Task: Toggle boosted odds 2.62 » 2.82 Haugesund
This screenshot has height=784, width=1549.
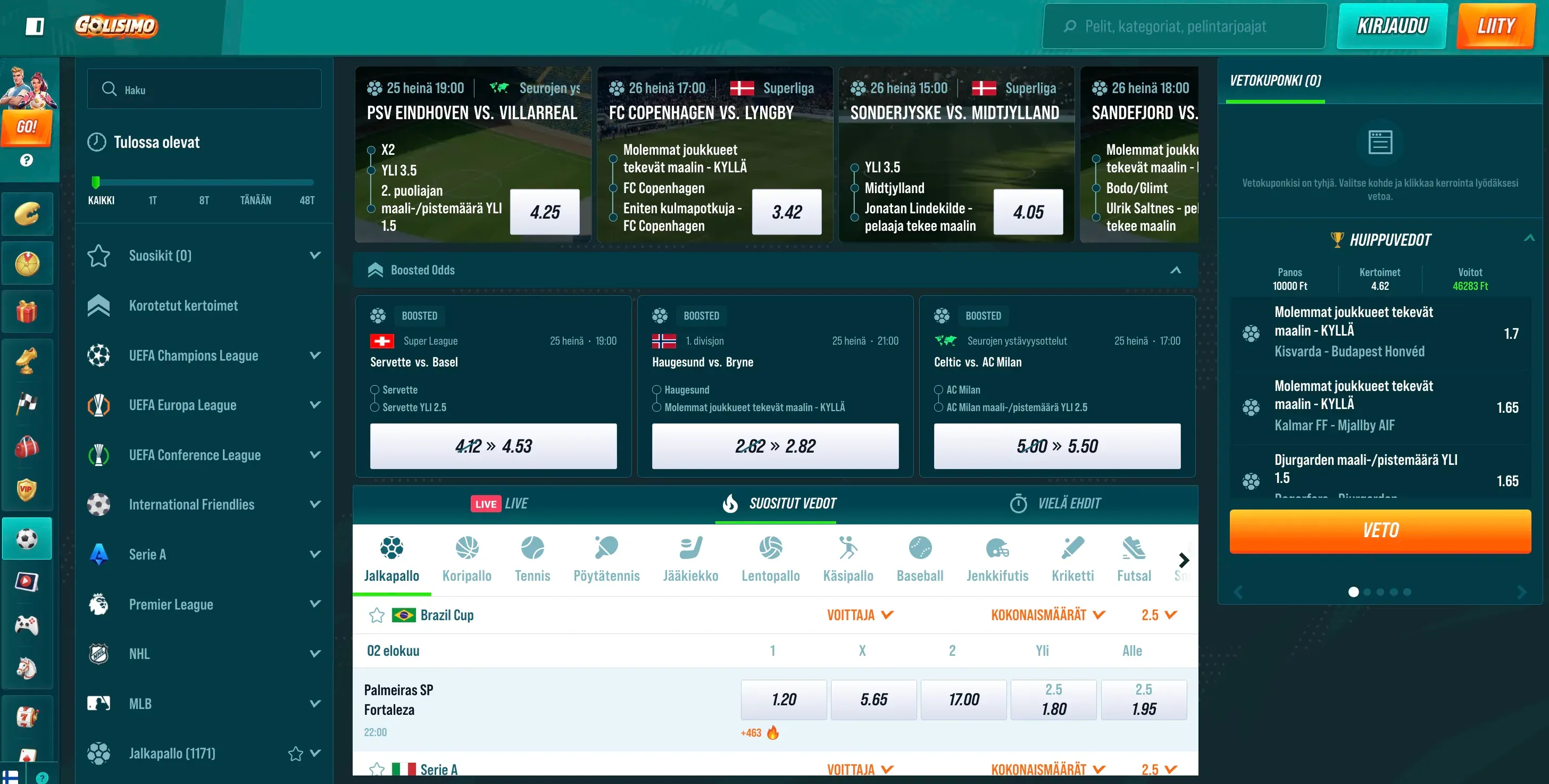Action: point(775,446)
